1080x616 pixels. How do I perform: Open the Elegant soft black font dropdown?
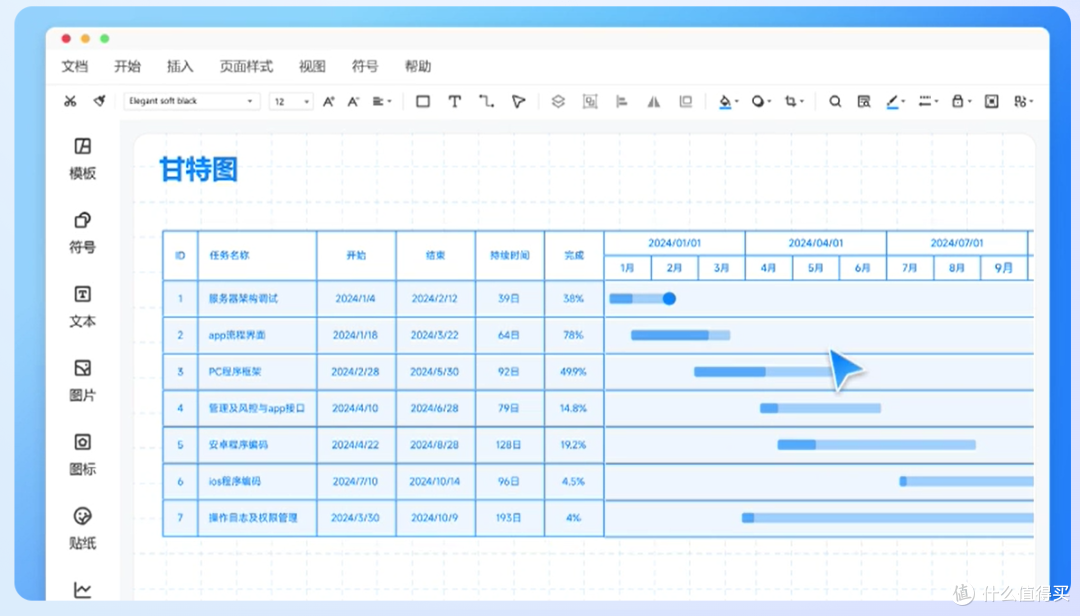(x=191, y=101)
